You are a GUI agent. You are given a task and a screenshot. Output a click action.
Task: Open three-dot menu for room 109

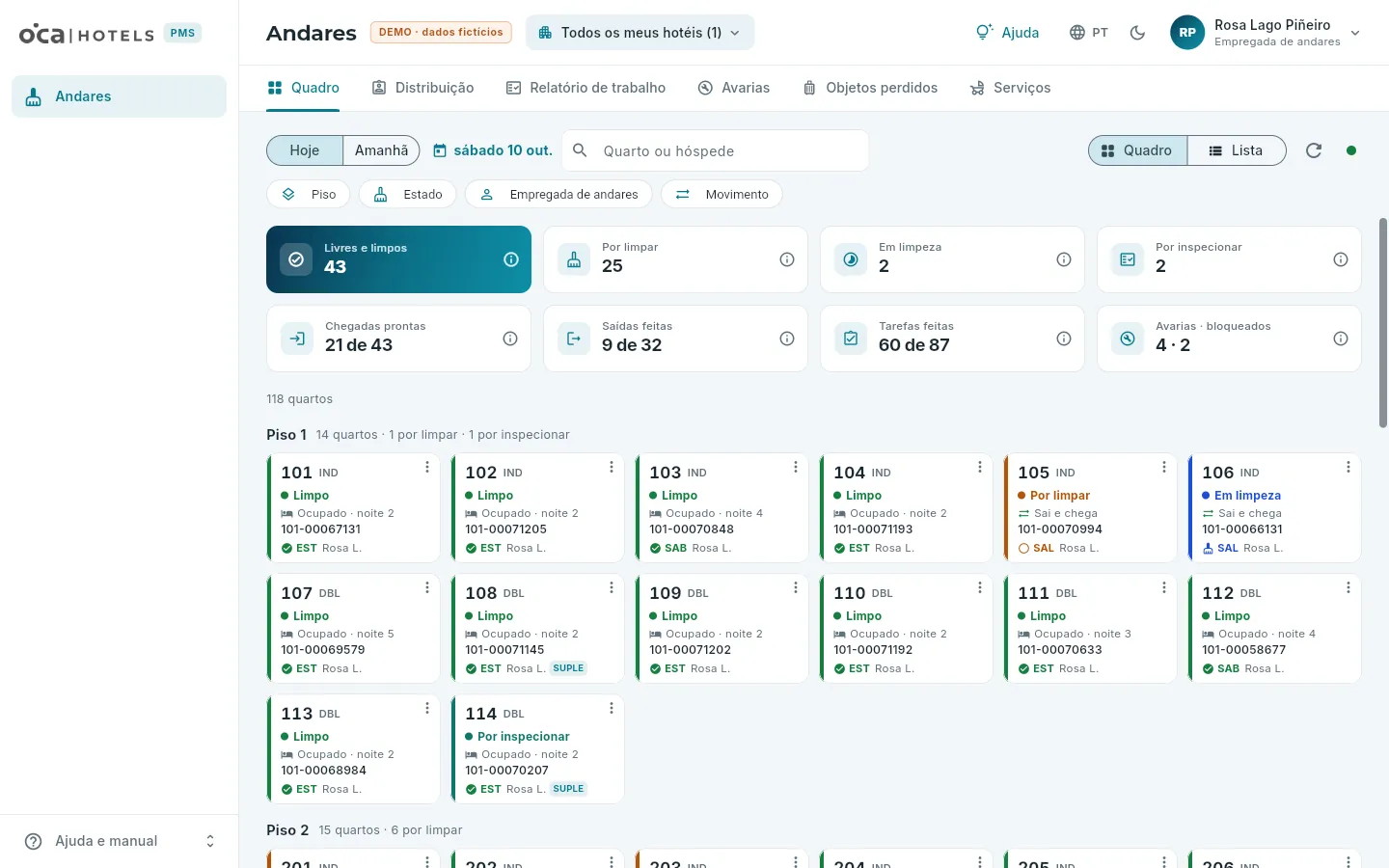[796, 587]
